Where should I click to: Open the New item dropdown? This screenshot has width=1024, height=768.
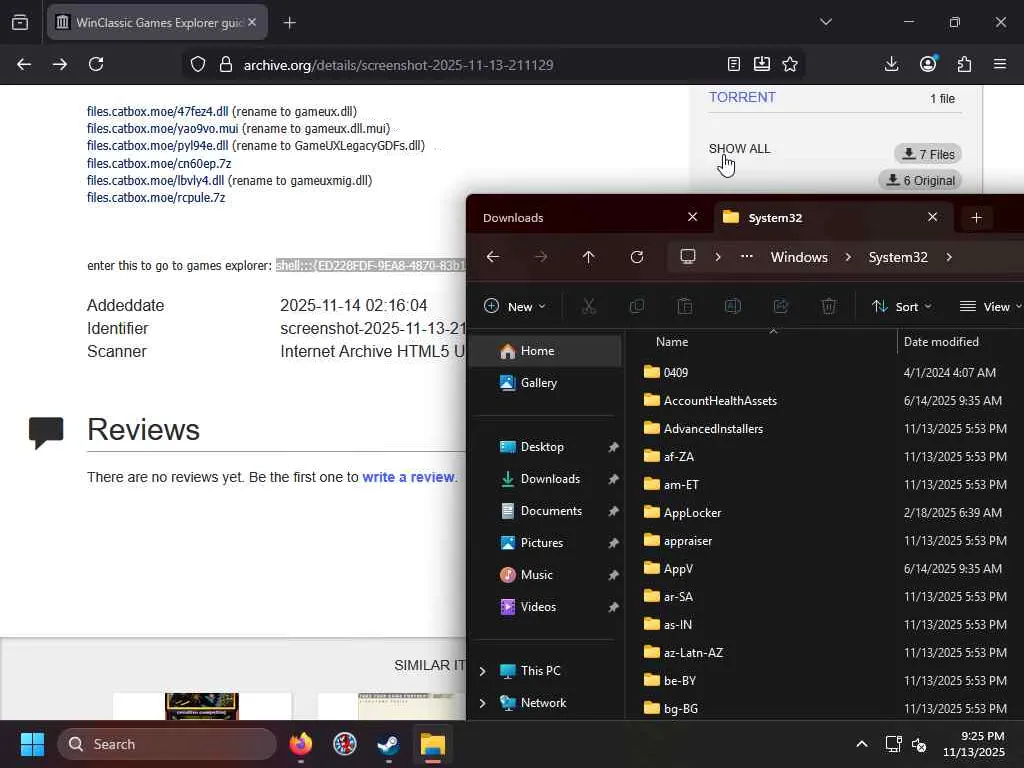click(515, 306)
